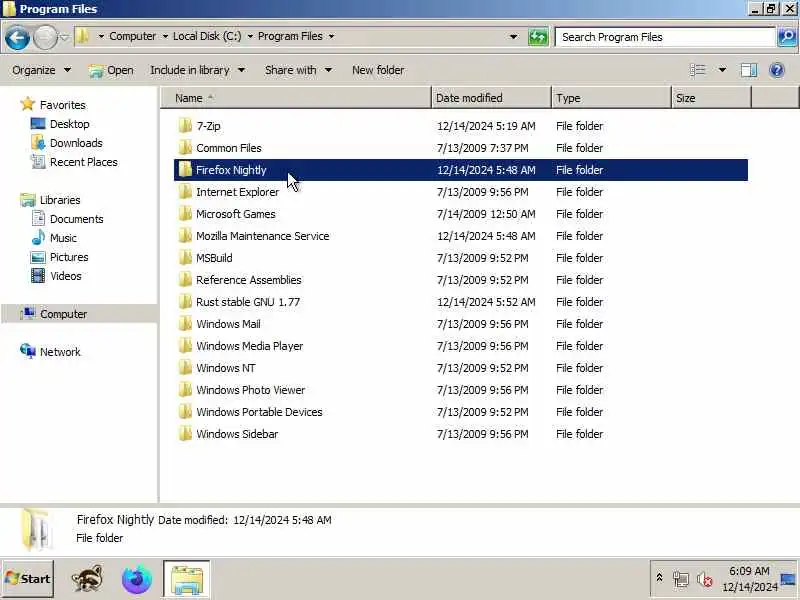Show the preview pane icon
This screenshot has height=600, width=800.
coord(748,70)
